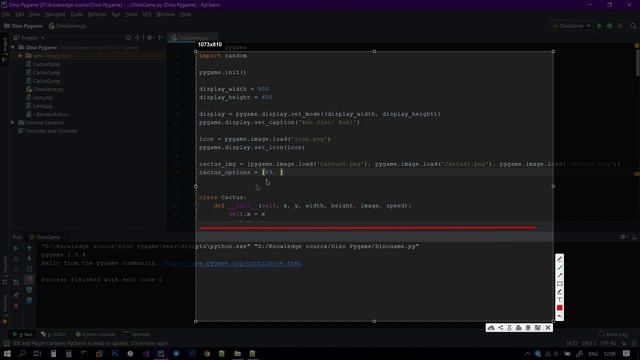Open the View menu
This screenshot has width=640, height=360.
click(34, 14)
